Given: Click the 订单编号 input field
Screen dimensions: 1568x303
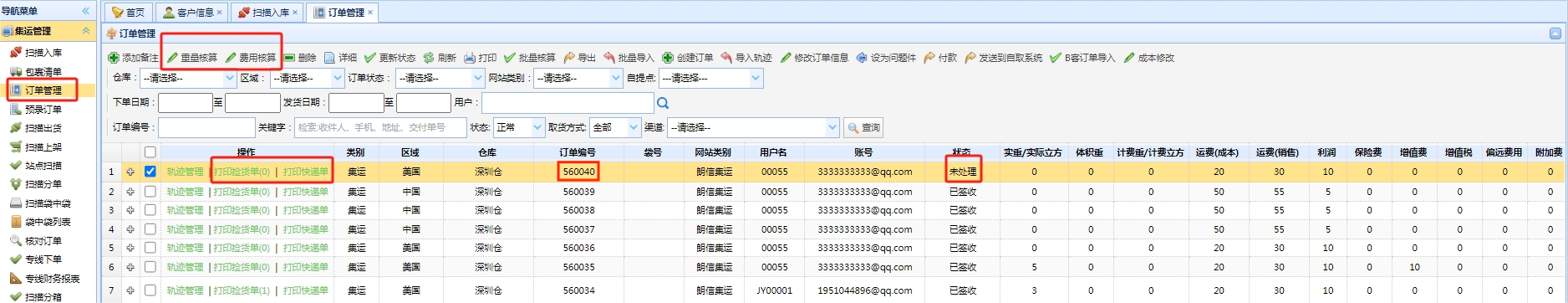Looking at the screenshot, I should coord(206,127).
